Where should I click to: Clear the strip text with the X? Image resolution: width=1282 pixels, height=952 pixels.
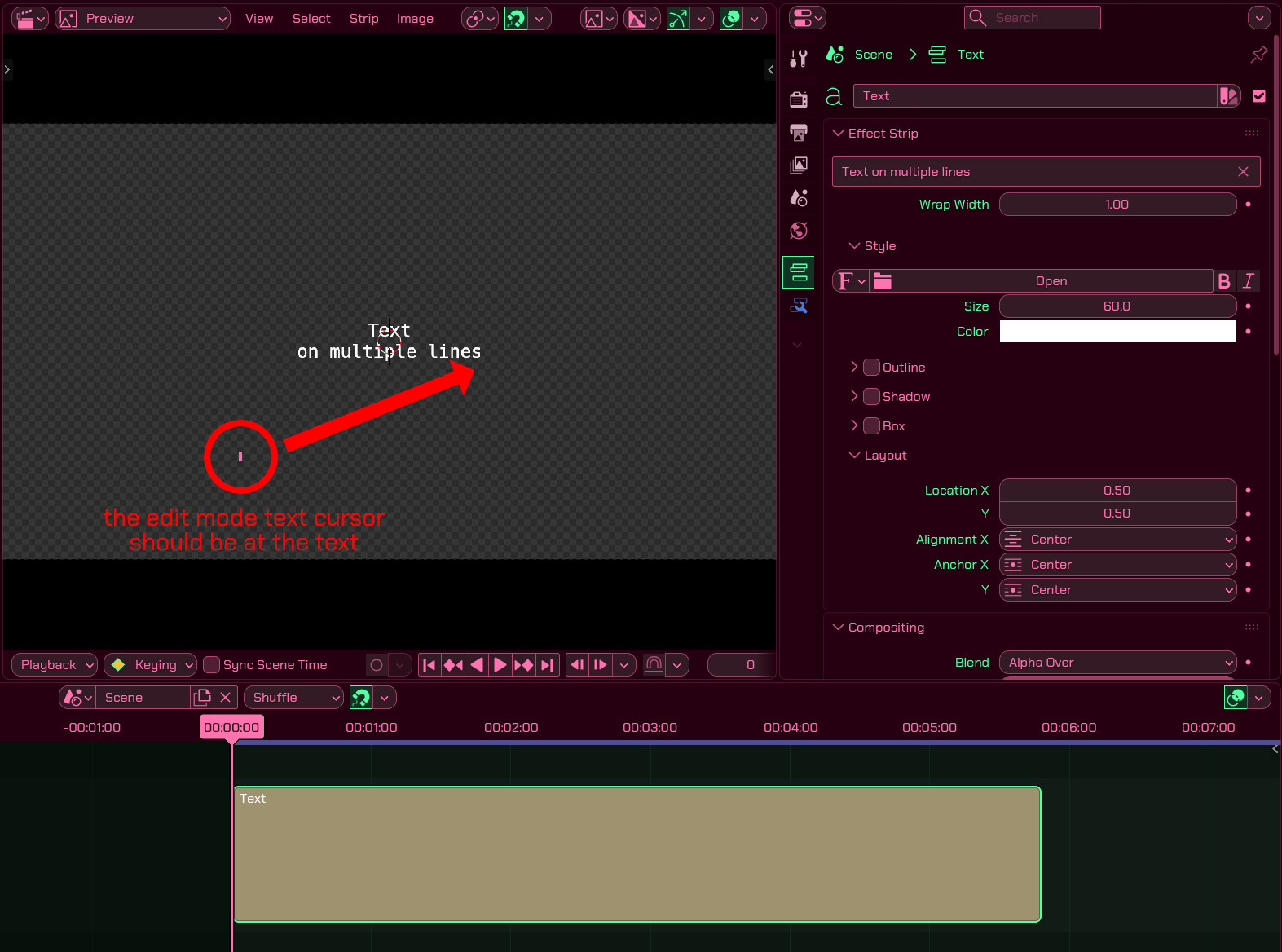click(1243, 172)
